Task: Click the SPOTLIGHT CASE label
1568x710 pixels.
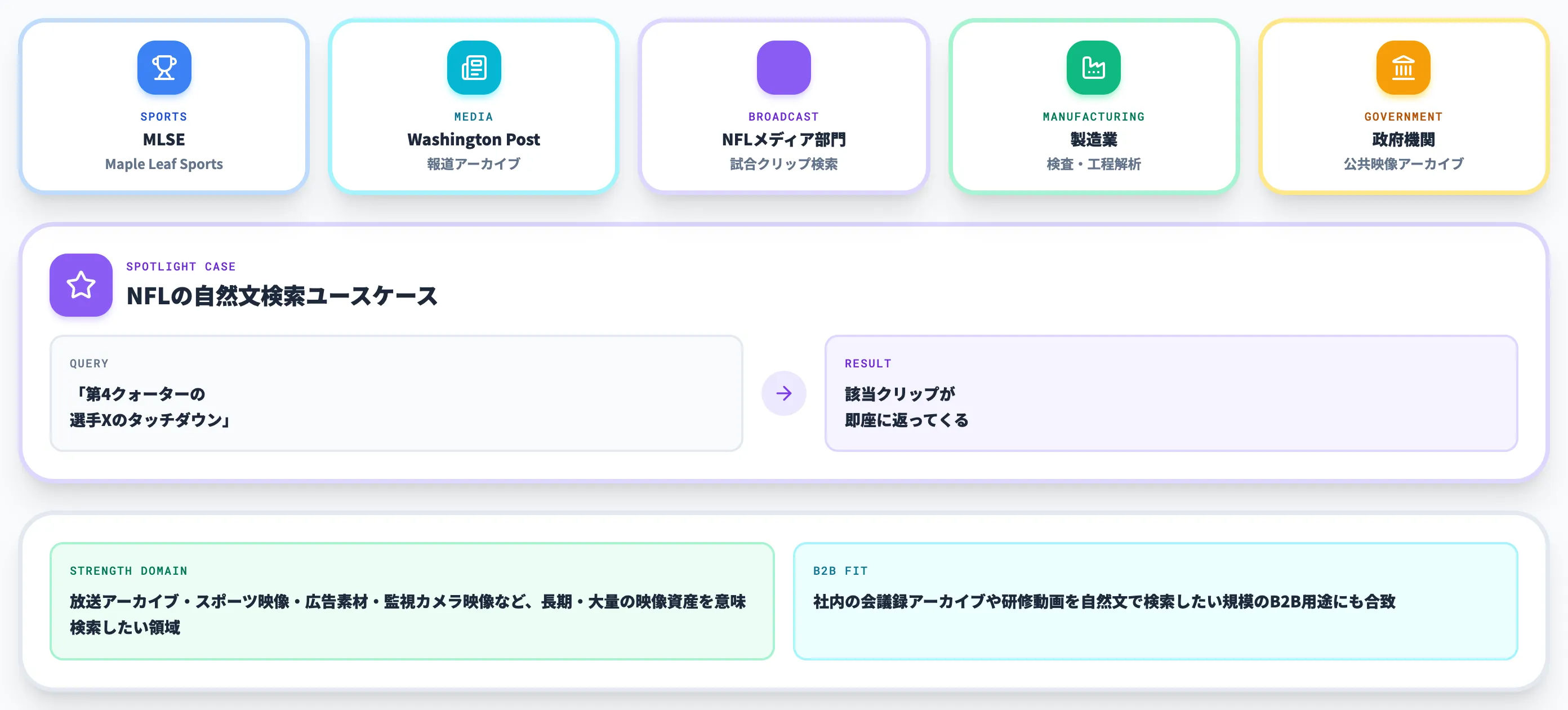Action: (181, 267)
